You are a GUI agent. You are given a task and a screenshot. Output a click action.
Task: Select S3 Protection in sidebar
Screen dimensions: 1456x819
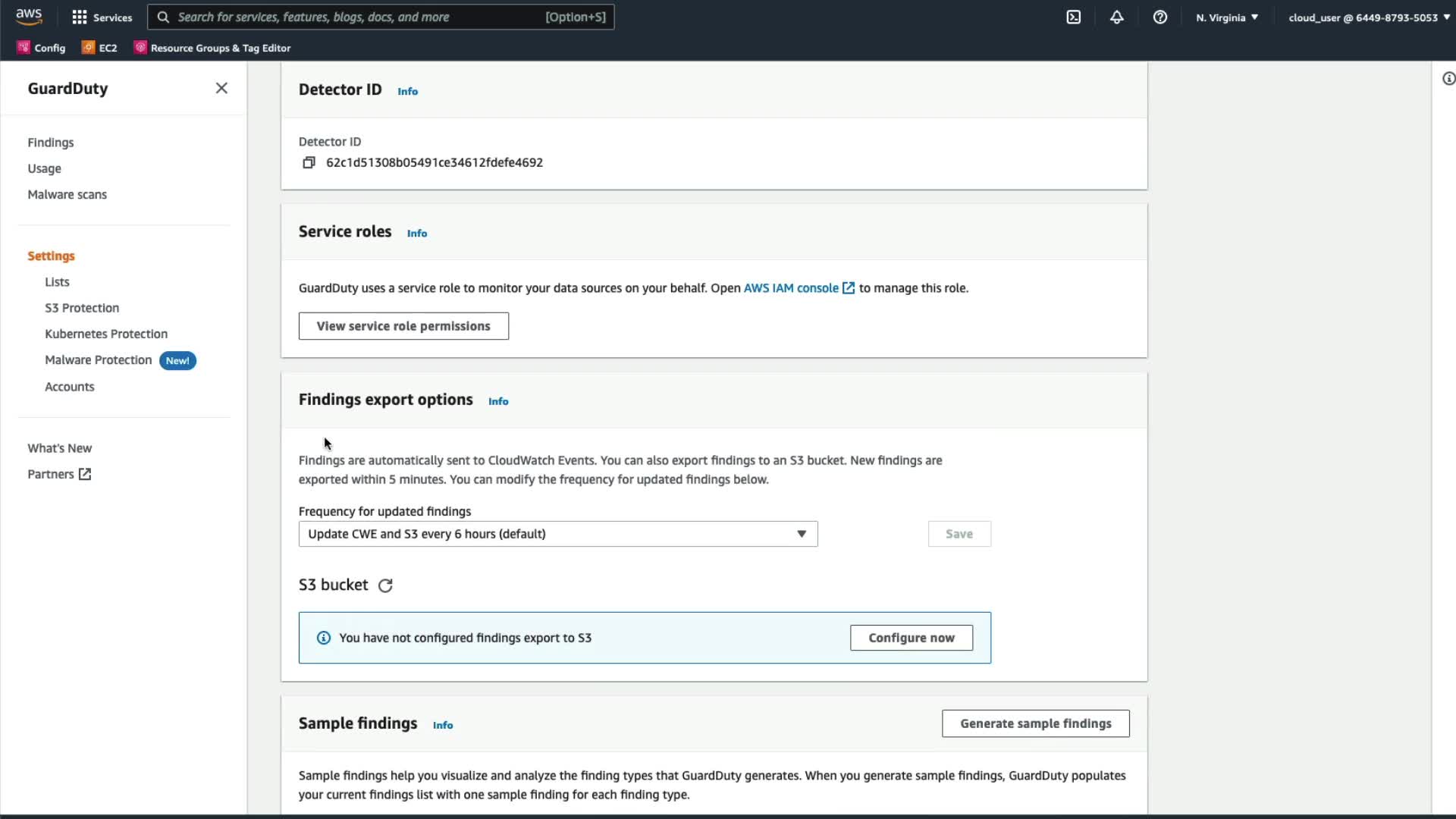82,308
